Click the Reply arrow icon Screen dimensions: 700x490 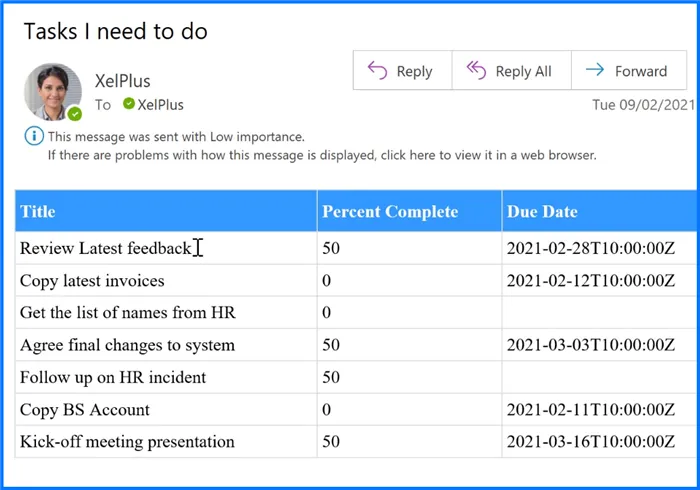tap(377, 70)
